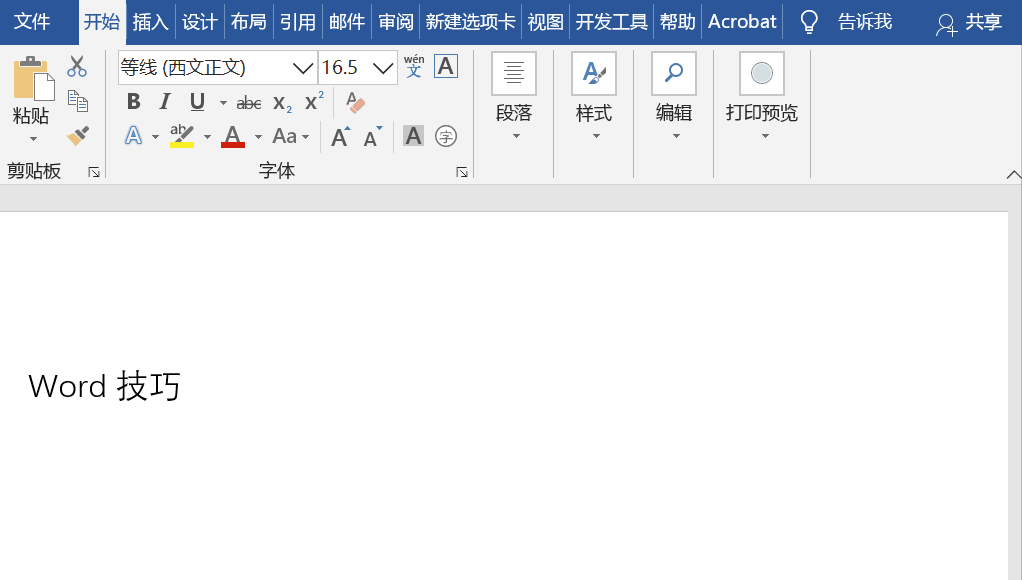Collapse the ribbon with chevron

tap(1014, 174)
